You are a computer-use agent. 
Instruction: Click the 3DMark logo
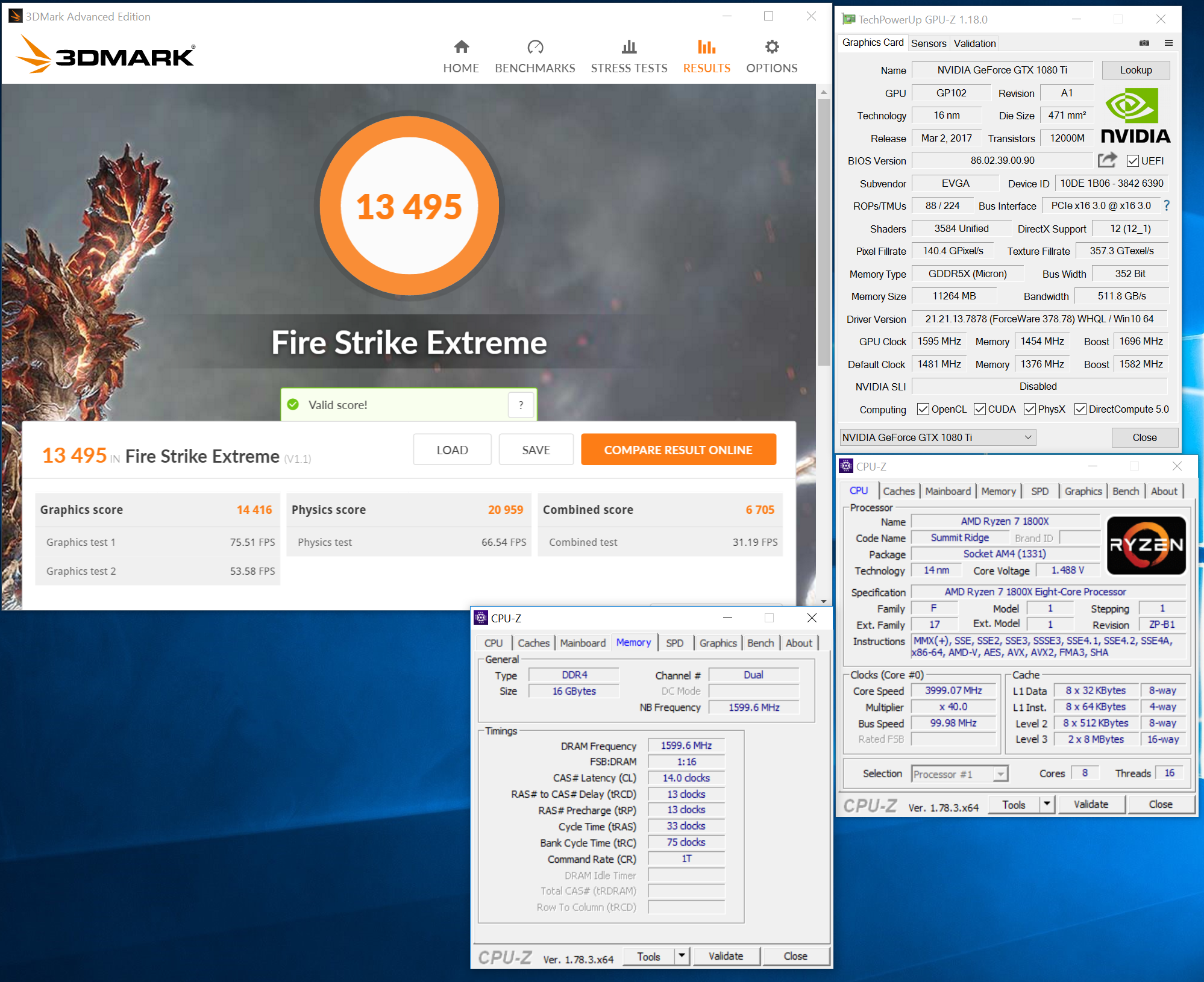(105, 54)
